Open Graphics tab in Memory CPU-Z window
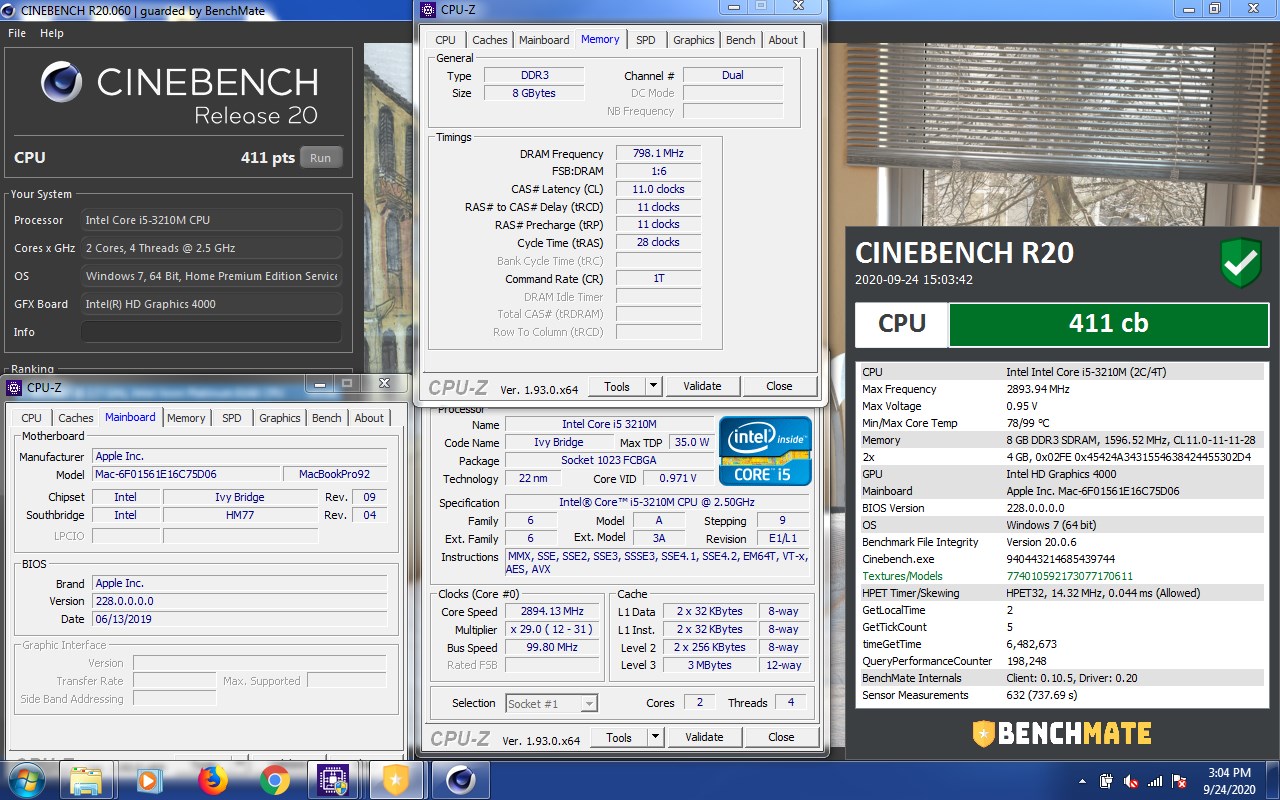The width and height of the screenshot is (1280, 800). 694,40
